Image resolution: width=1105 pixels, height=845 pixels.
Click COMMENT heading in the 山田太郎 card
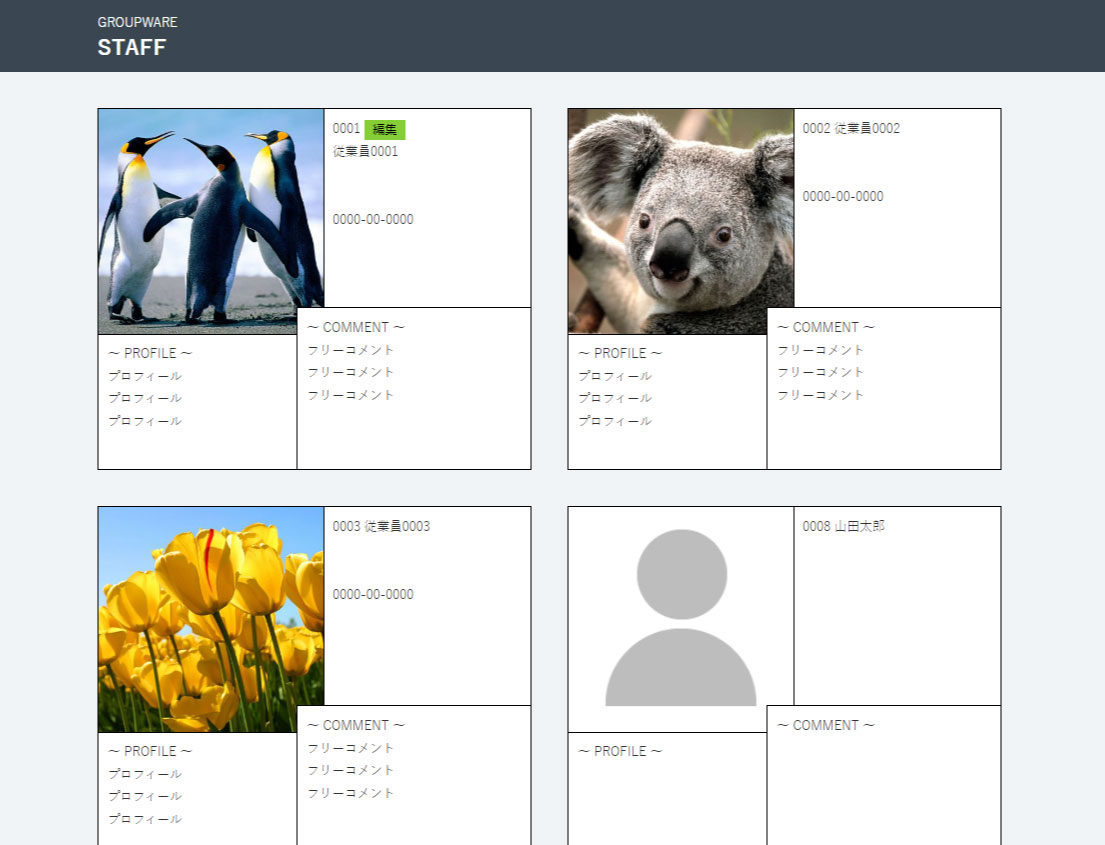[x=826, y=726]
